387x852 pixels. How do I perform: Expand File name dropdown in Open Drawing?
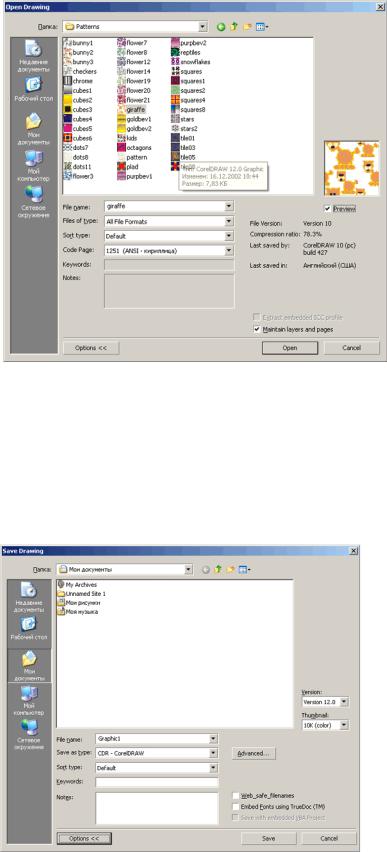[x=229, y=207]
